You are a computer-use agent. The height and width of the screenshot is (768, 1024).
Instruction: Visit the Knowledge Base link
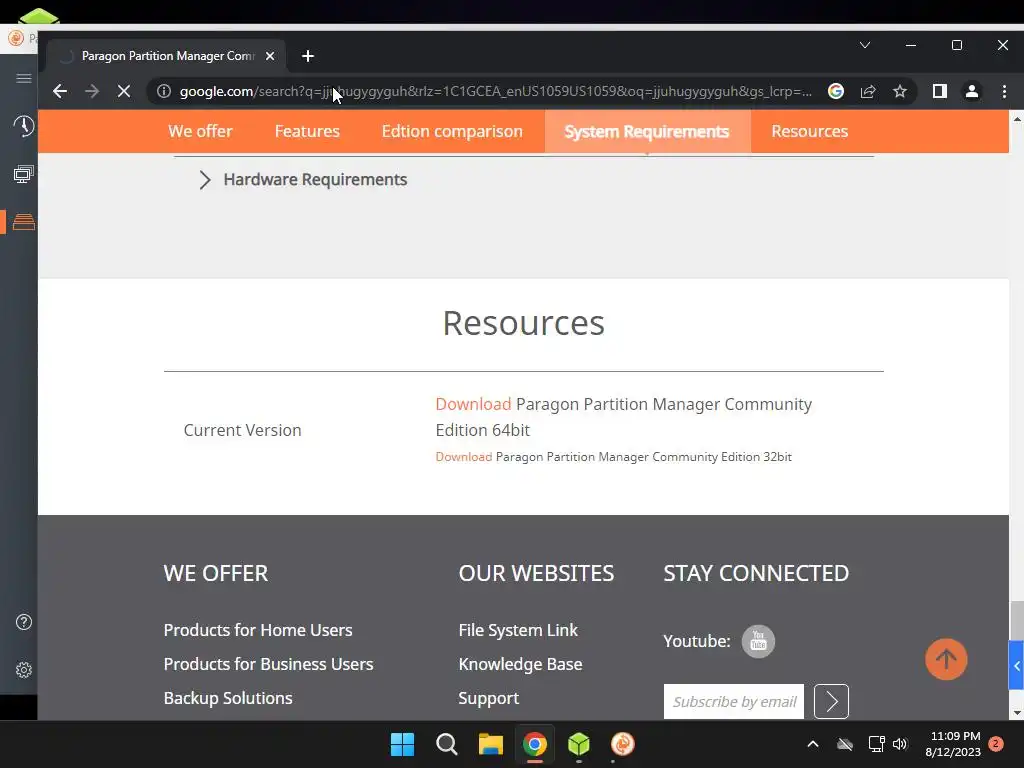click(520, 664)
